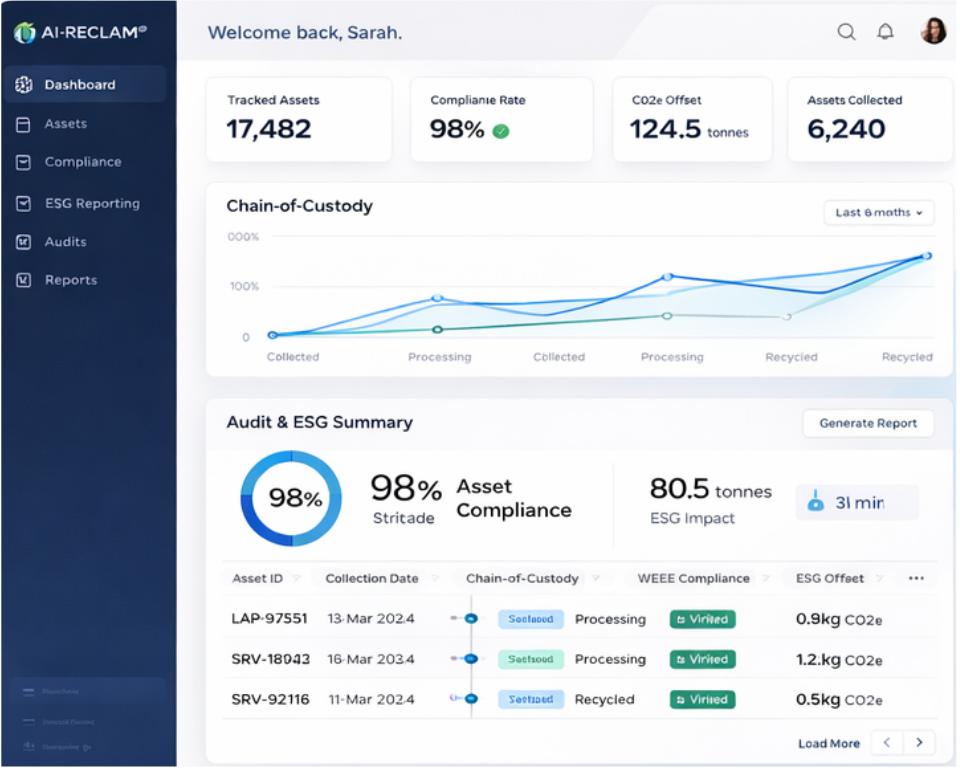Expand the Last 6 months dropdown
This screenshot has width=960, height=770.
[x=879, y=213]
